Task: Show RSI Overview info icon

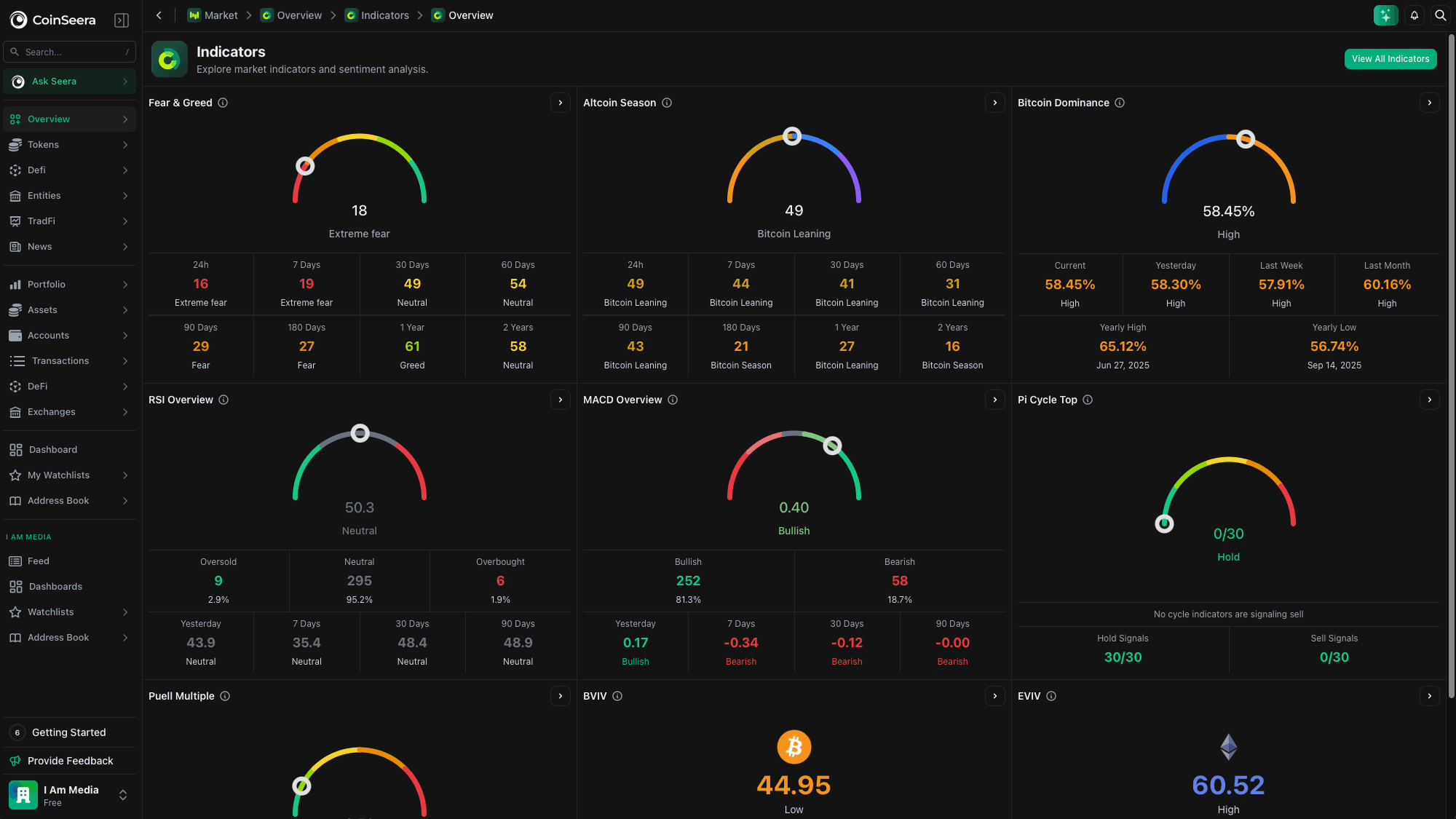Action: (223, 400)
